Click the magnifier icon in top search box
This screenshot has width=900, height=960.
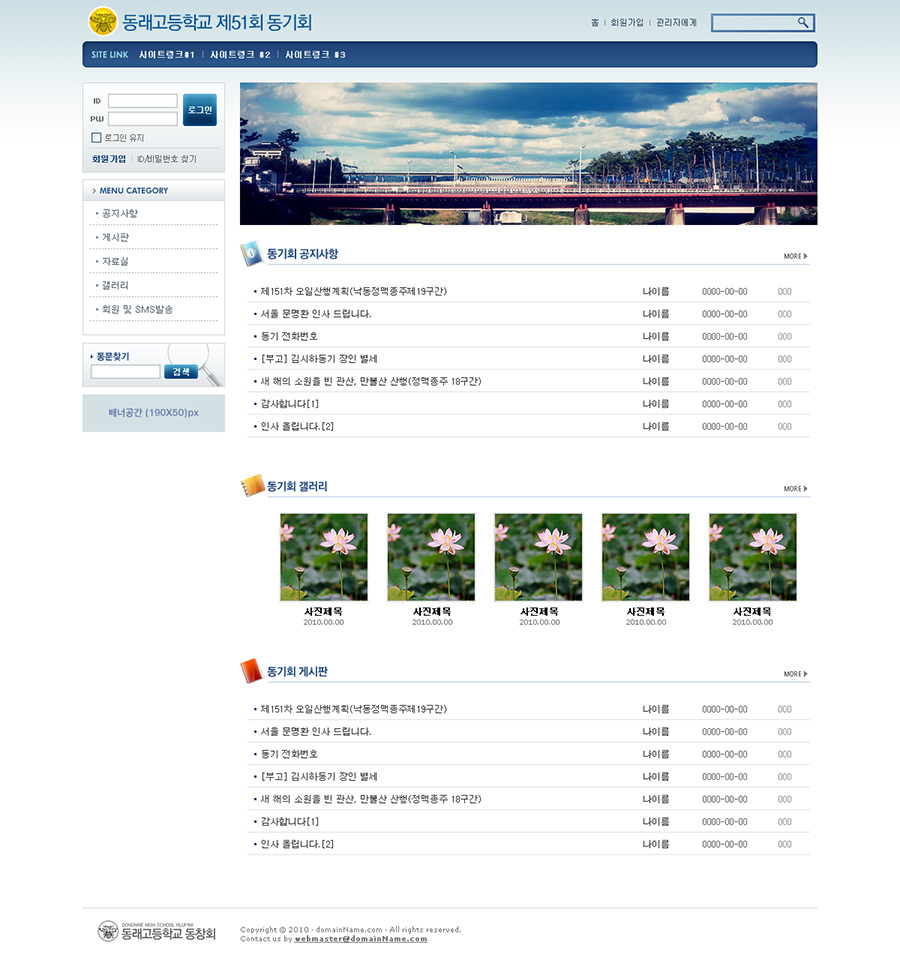(x=803, y=22)
